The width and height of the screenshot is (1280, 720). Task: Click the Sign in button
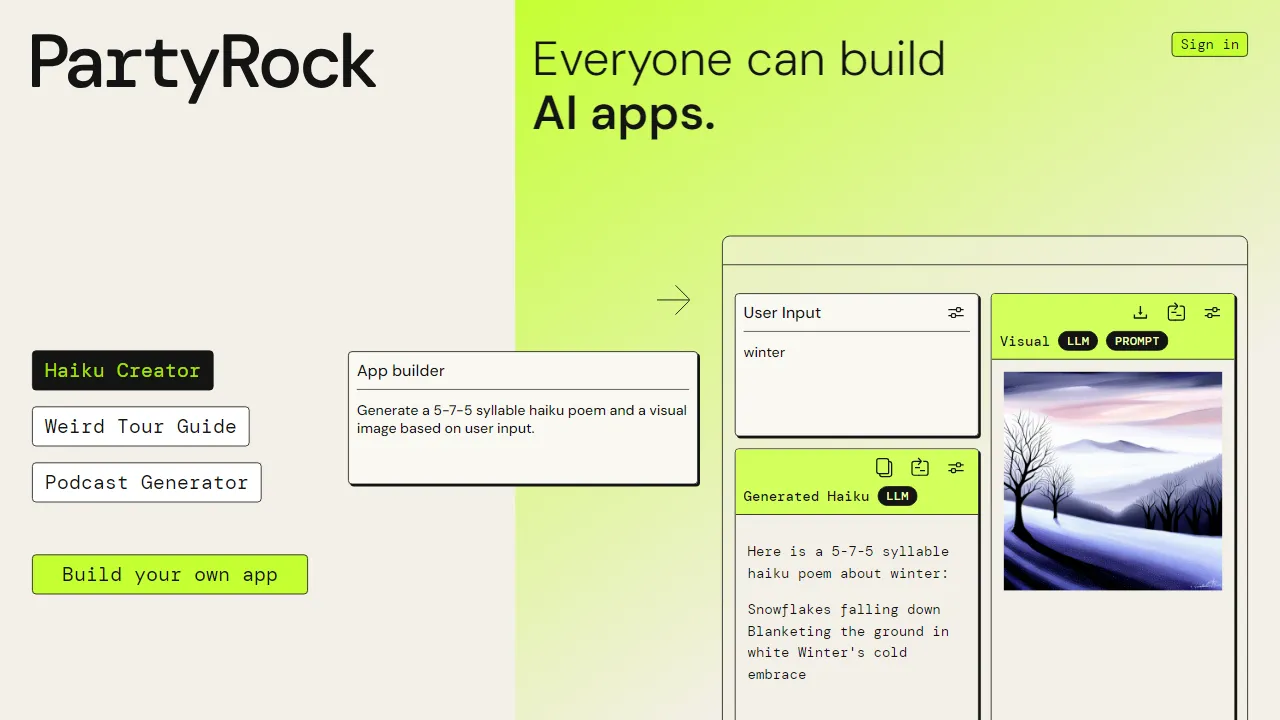(1209, 44)
